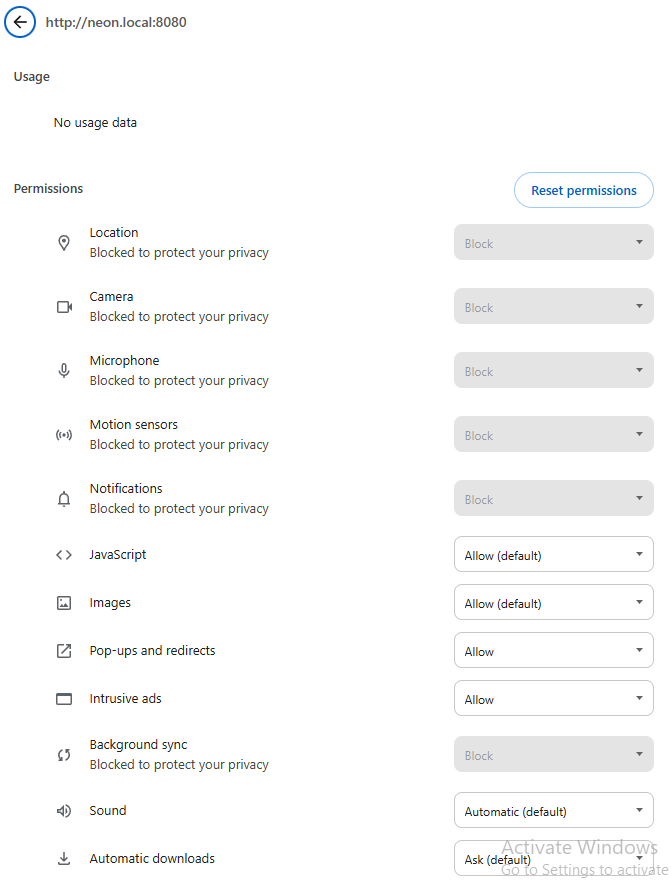This screenshot has width=671, height=880.
Task: Click the Images picture icon
Action: 64,603
